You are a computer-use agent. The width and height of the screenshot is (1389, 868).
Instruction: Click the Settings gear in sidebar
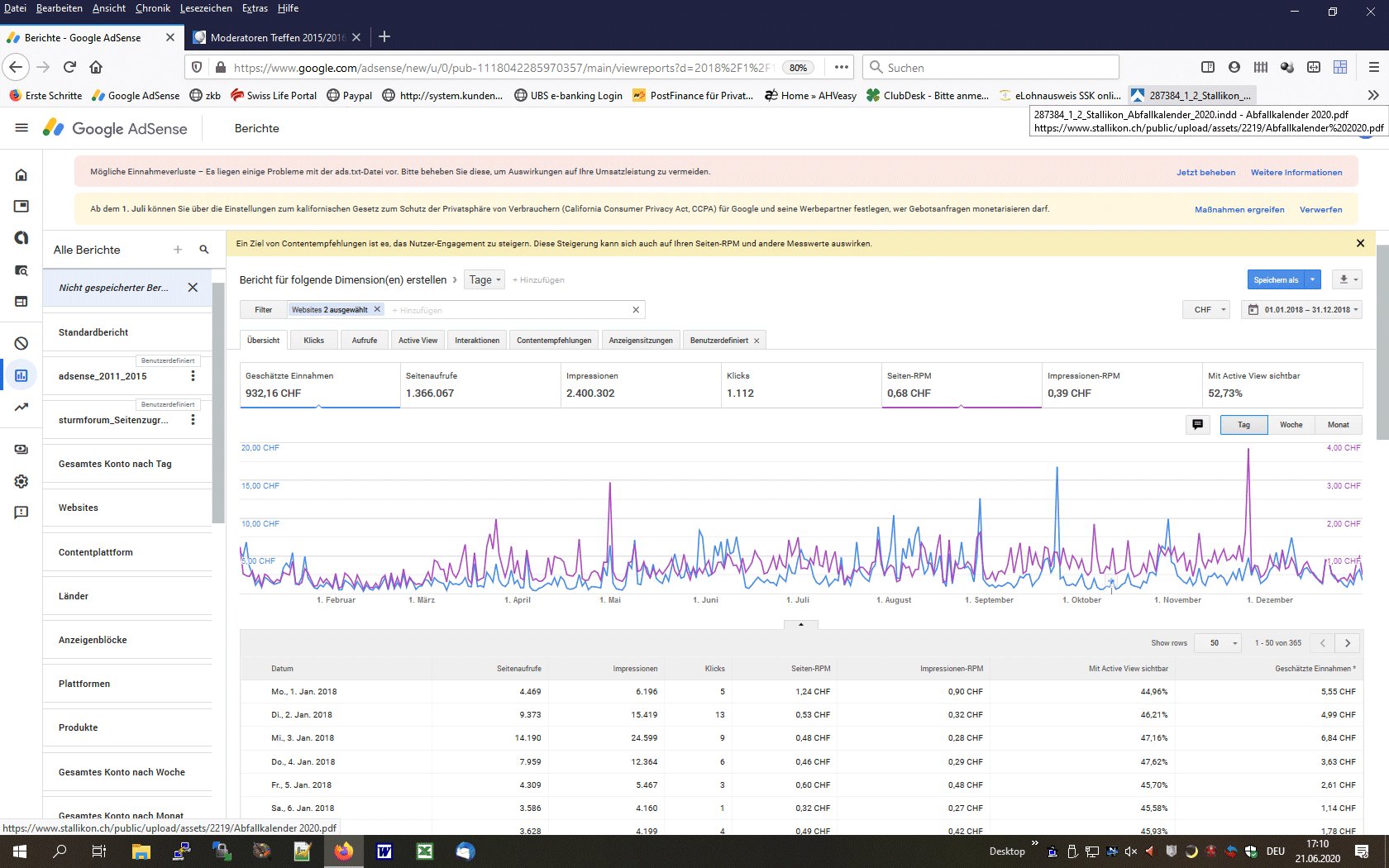click(x=21, y=481)
